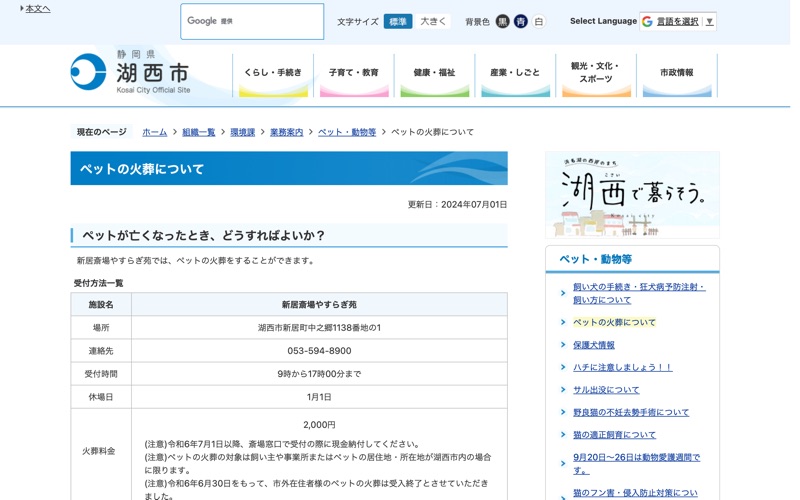This screenshot has height=500, width=800.
Task: Go to ホーム in breadcrumb
Action: click(155, 132)
